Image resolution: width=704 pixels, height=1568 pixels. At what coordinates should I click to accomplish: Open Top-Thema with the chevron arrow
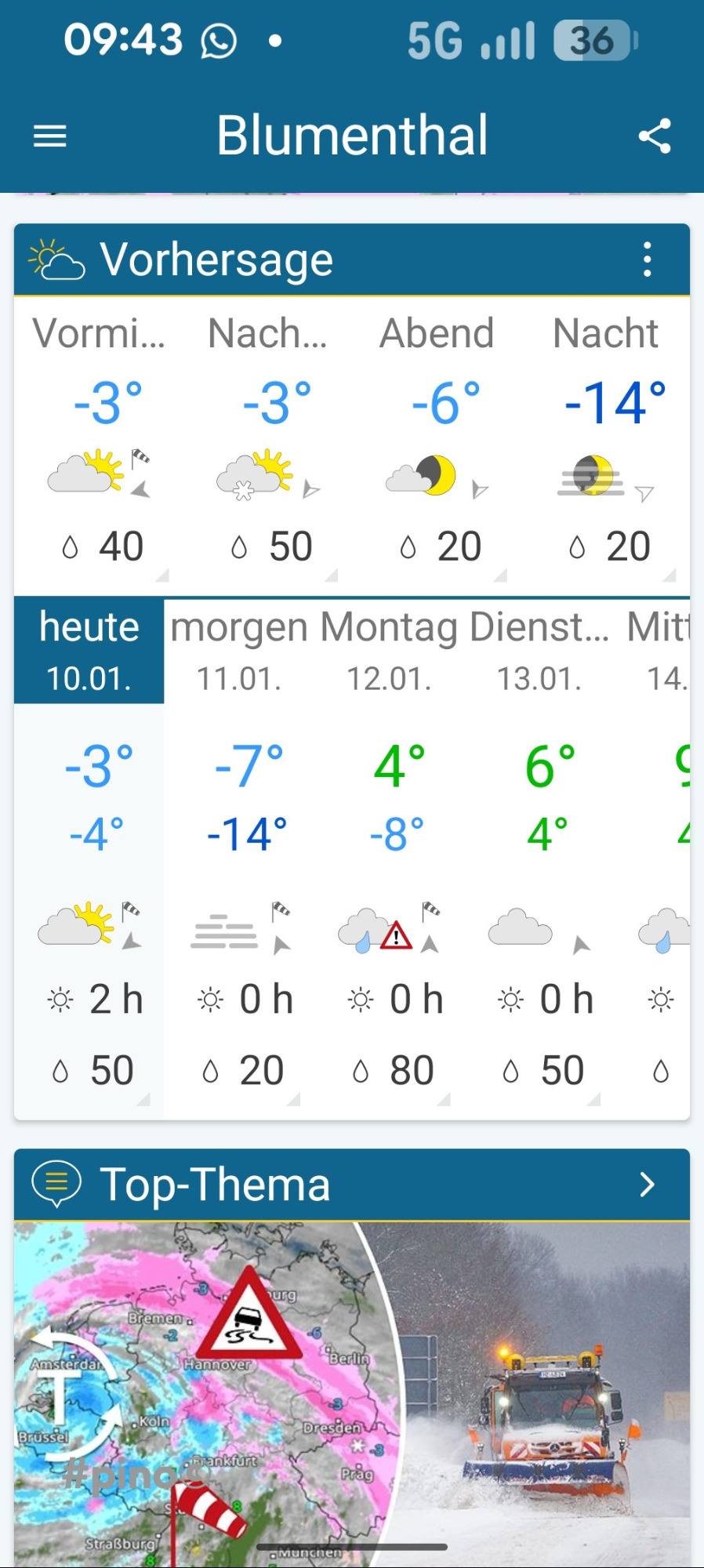coord(647,1184)
